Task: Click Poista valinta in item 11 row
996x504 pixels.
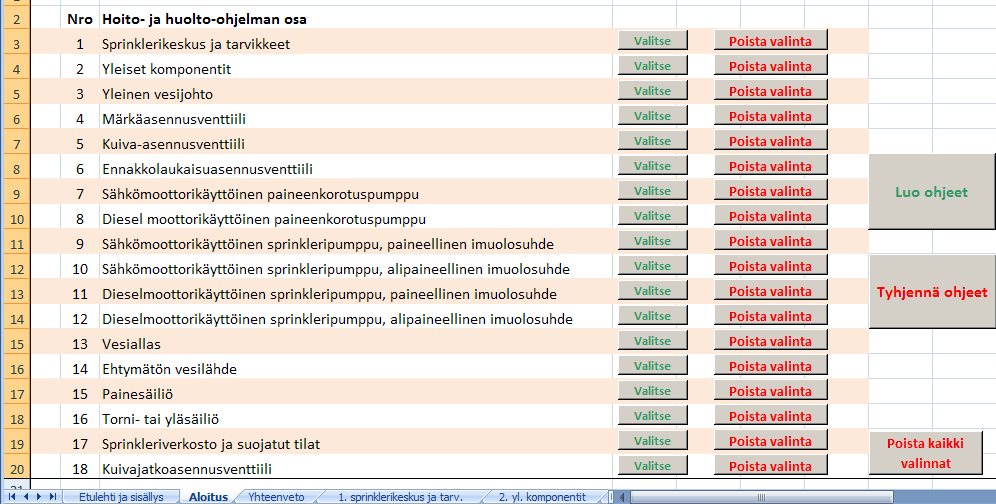Action: click(x=771, y=290)
